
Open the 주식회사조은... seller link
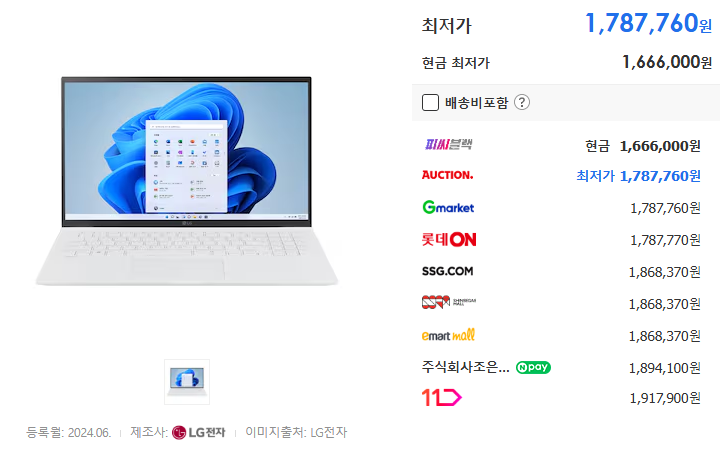click(466, 367)
